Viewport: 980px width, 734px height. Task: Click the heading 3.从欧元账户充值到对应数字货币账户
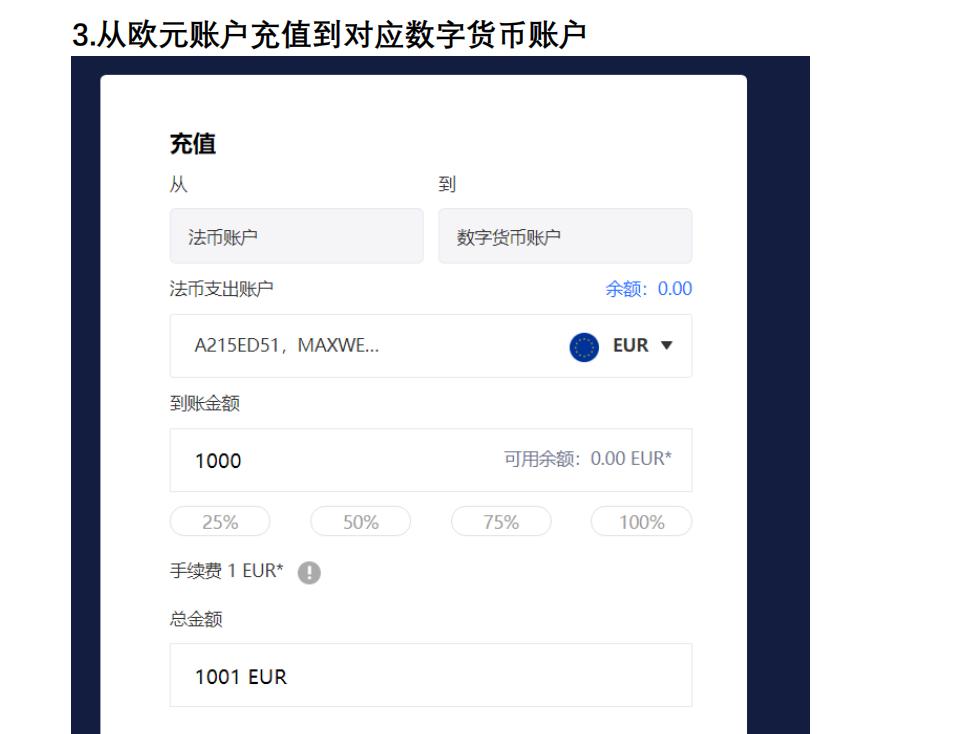329,34
